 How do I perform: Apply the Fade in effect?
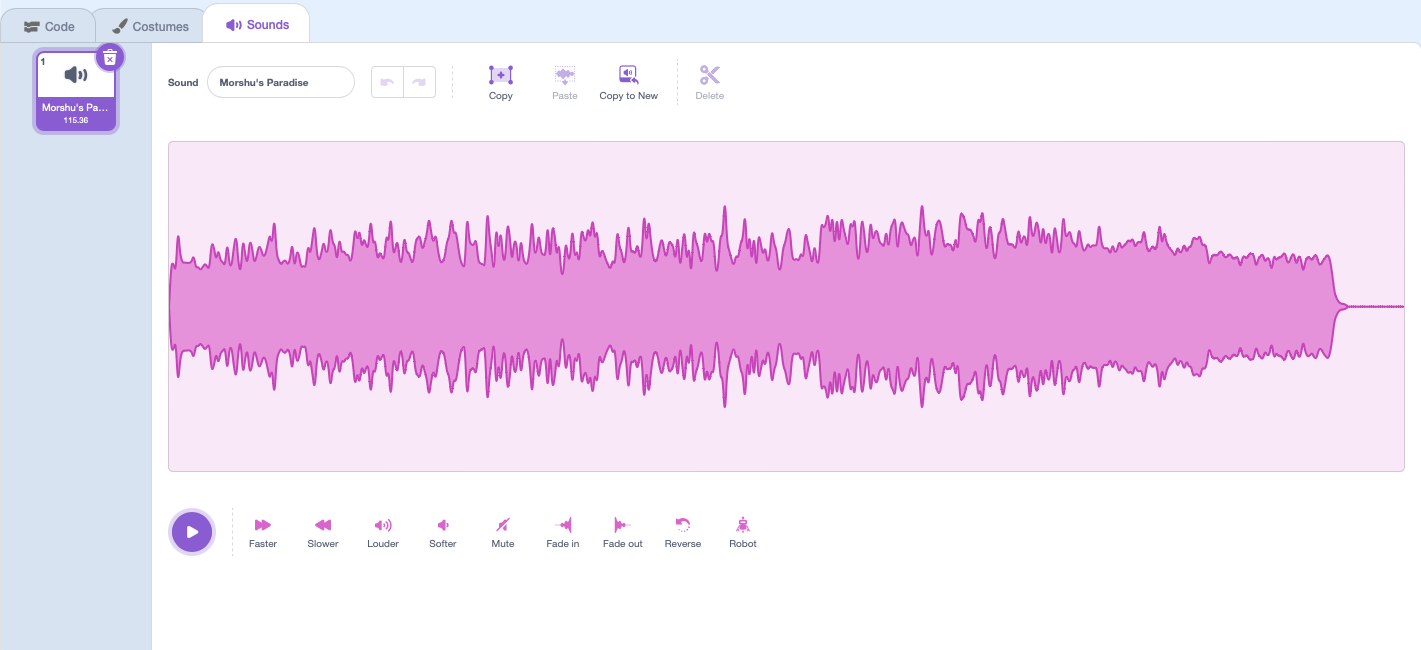pos(563,525)
